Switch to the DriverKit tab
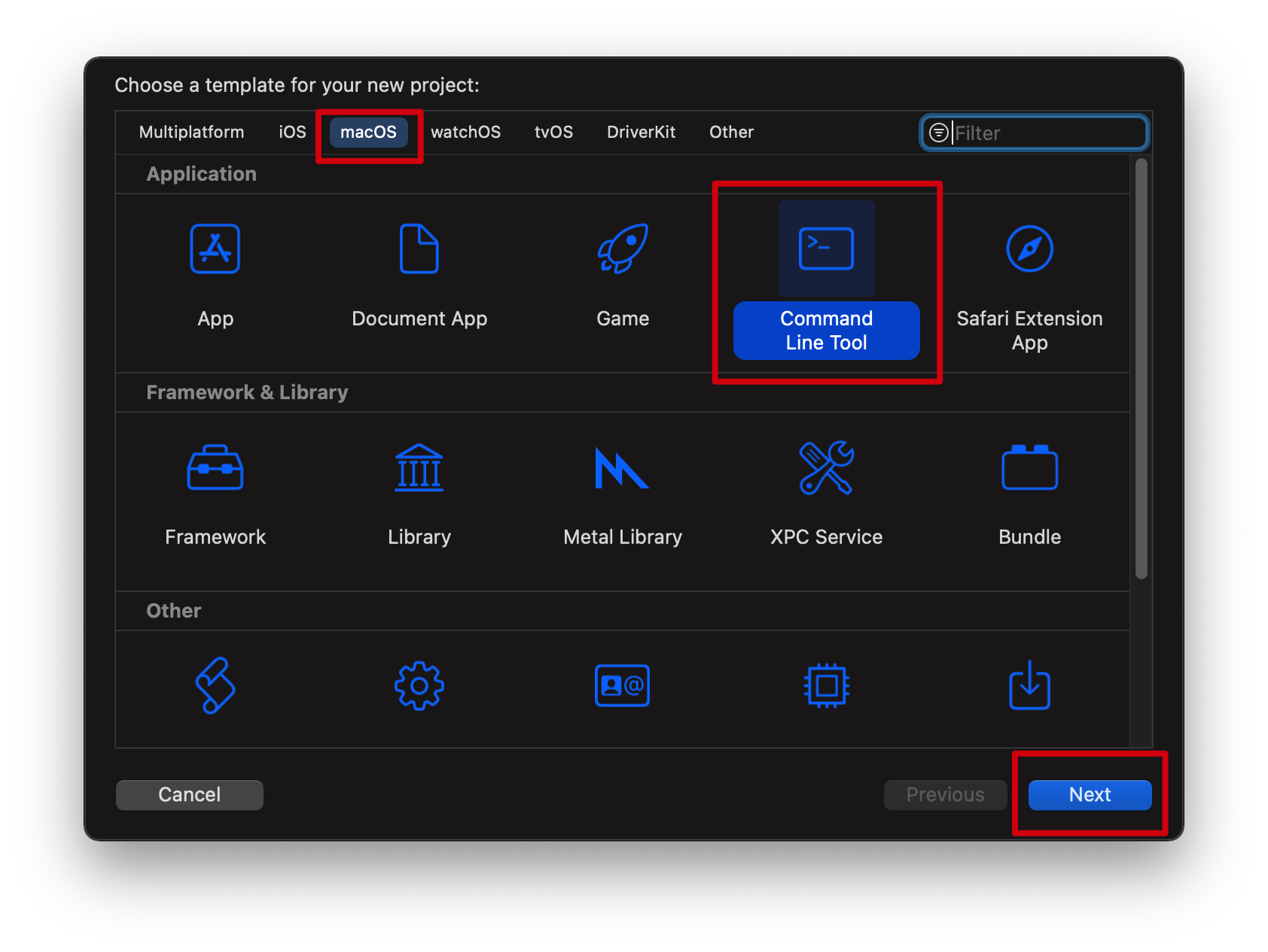 click(x=641, y=132)
